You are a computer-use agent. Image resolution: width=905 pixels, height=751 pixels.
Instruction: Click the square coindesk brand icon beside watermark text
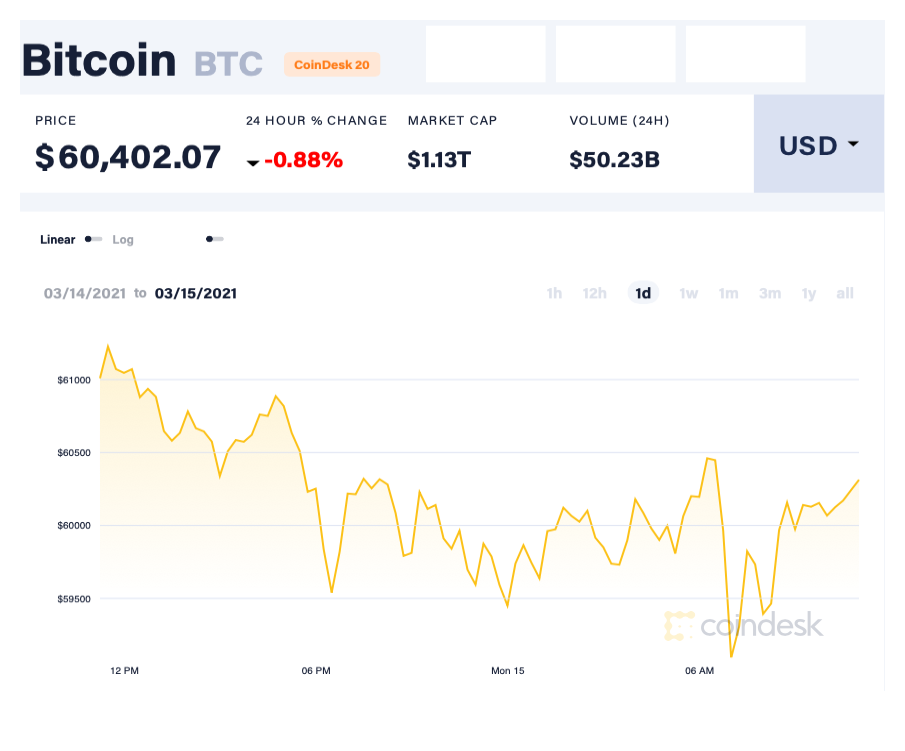point(679,626)
